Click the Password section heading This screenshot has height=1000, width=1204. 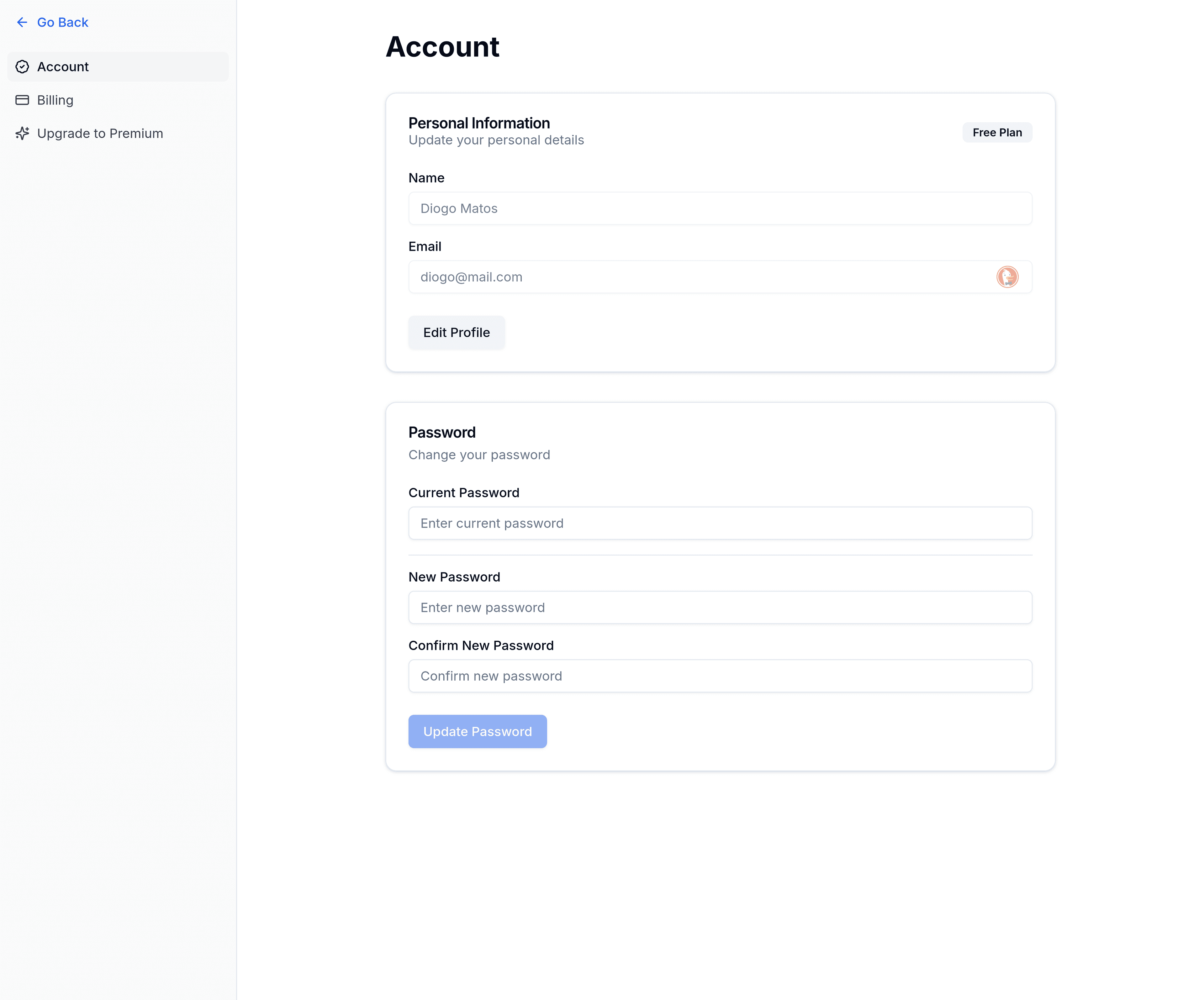pyautogui.click(x=441, y=433)
